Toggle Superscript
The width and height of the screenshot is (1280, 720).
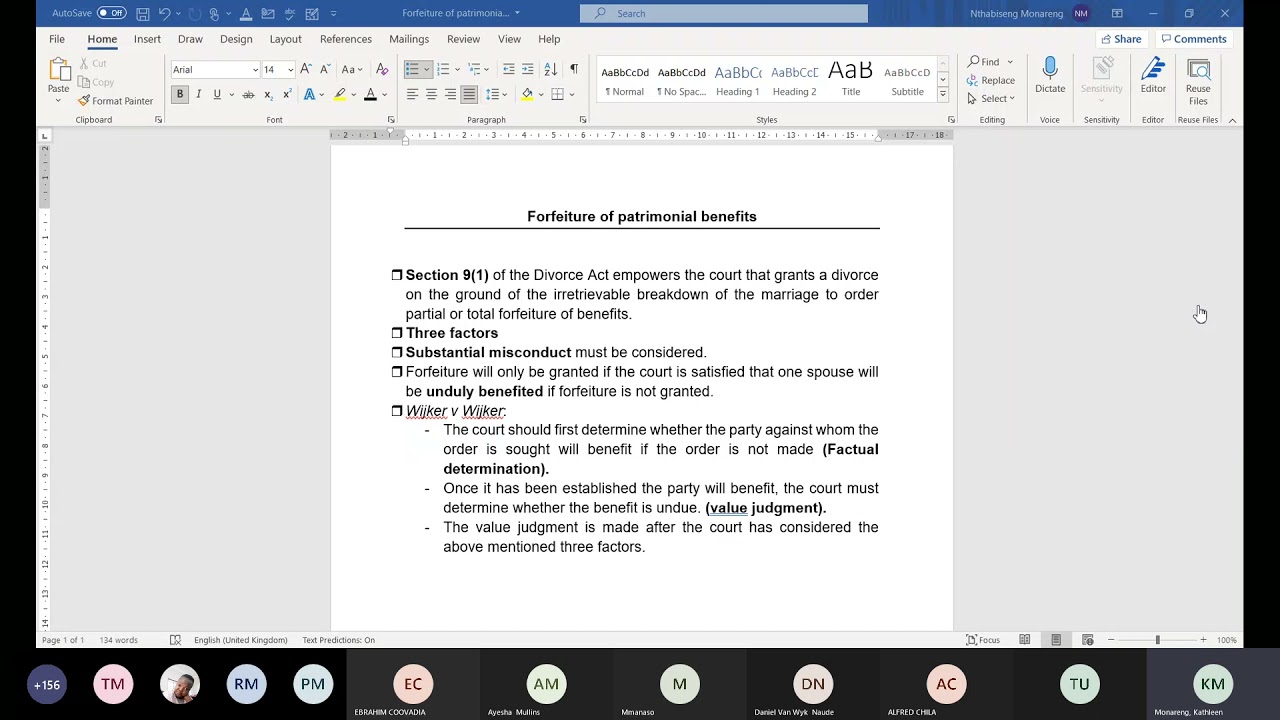pos(287,94)
